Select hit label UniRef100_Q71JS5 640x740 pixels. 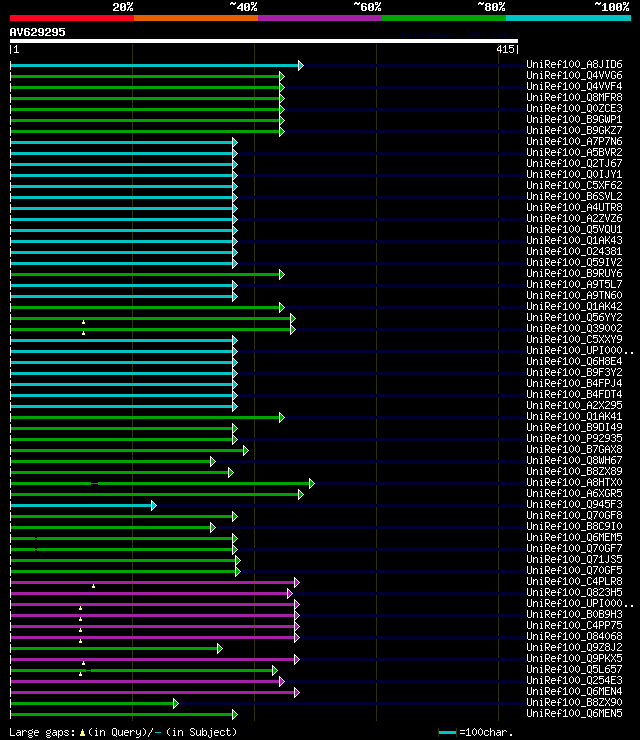(574, 559)
